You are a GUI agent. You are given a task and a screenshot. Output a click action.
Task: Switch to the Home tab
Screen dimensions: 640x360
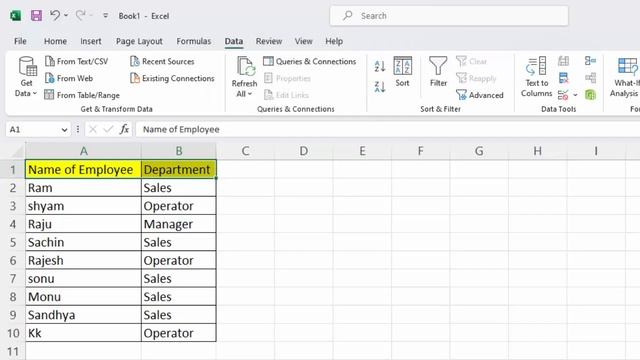(55, 41)
